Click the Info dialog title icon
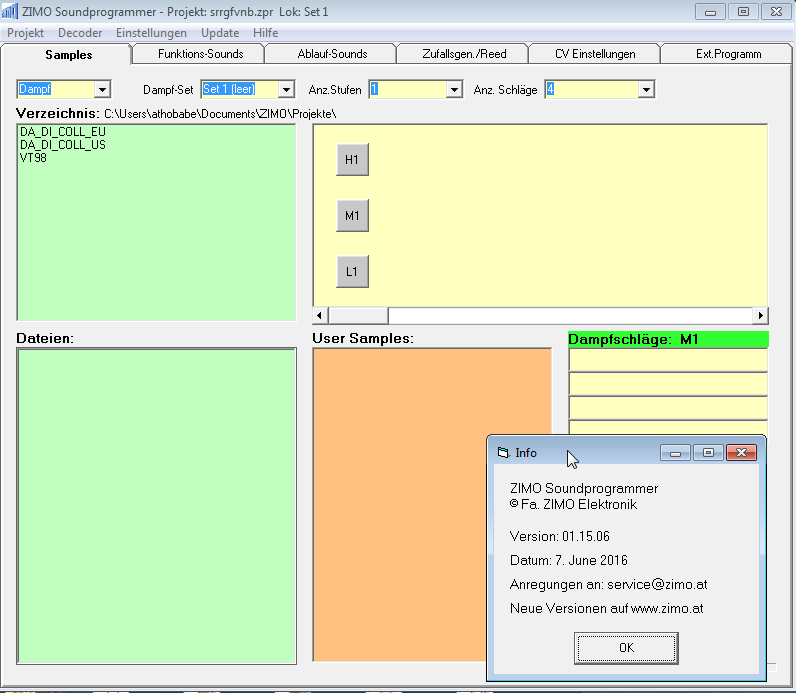The image size is (796, 693). point(503,452)
